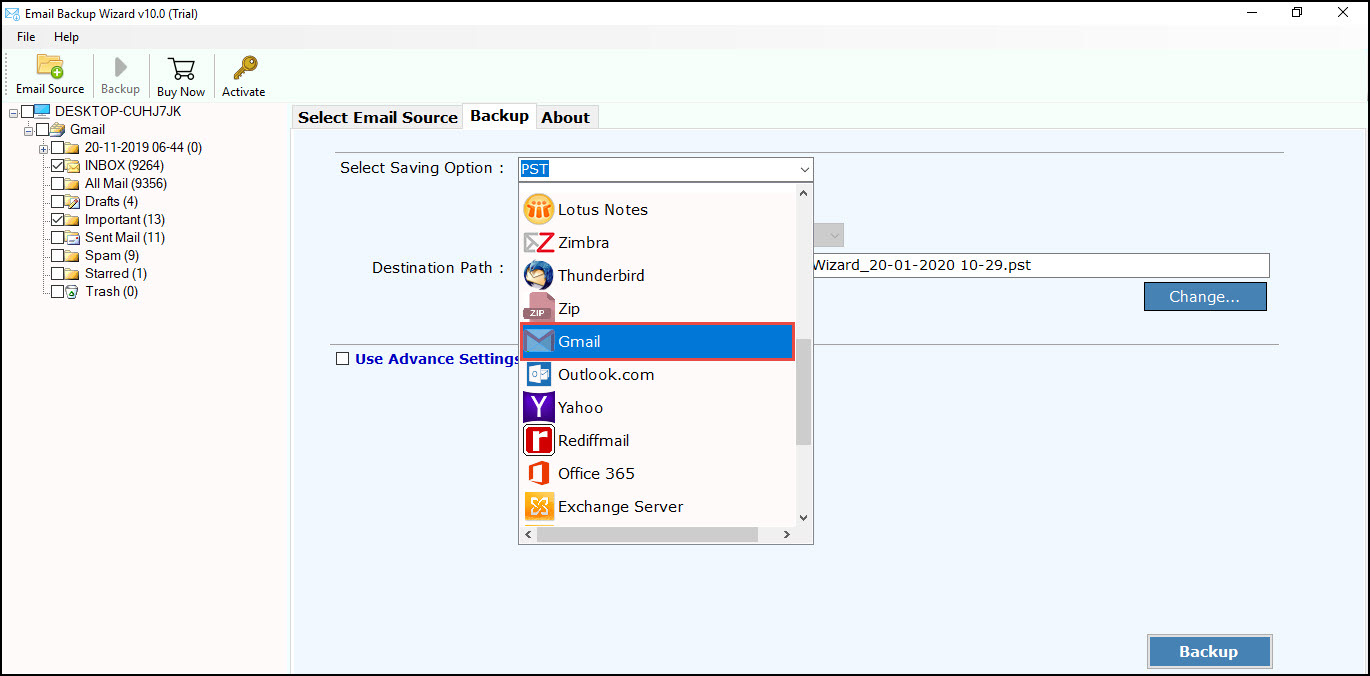
Task: Check the Sent Mail (11) checkbox
Action: coord(57,237)
